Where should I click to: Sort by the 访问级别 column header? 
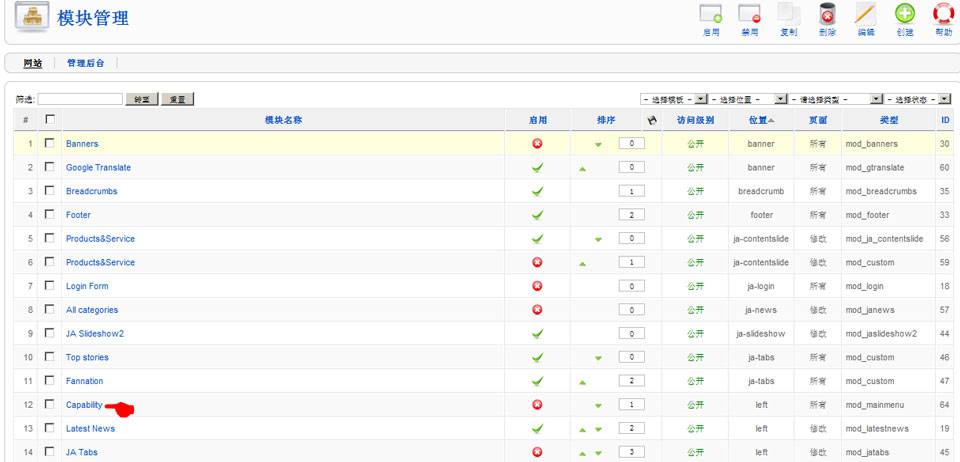[696, 120]
